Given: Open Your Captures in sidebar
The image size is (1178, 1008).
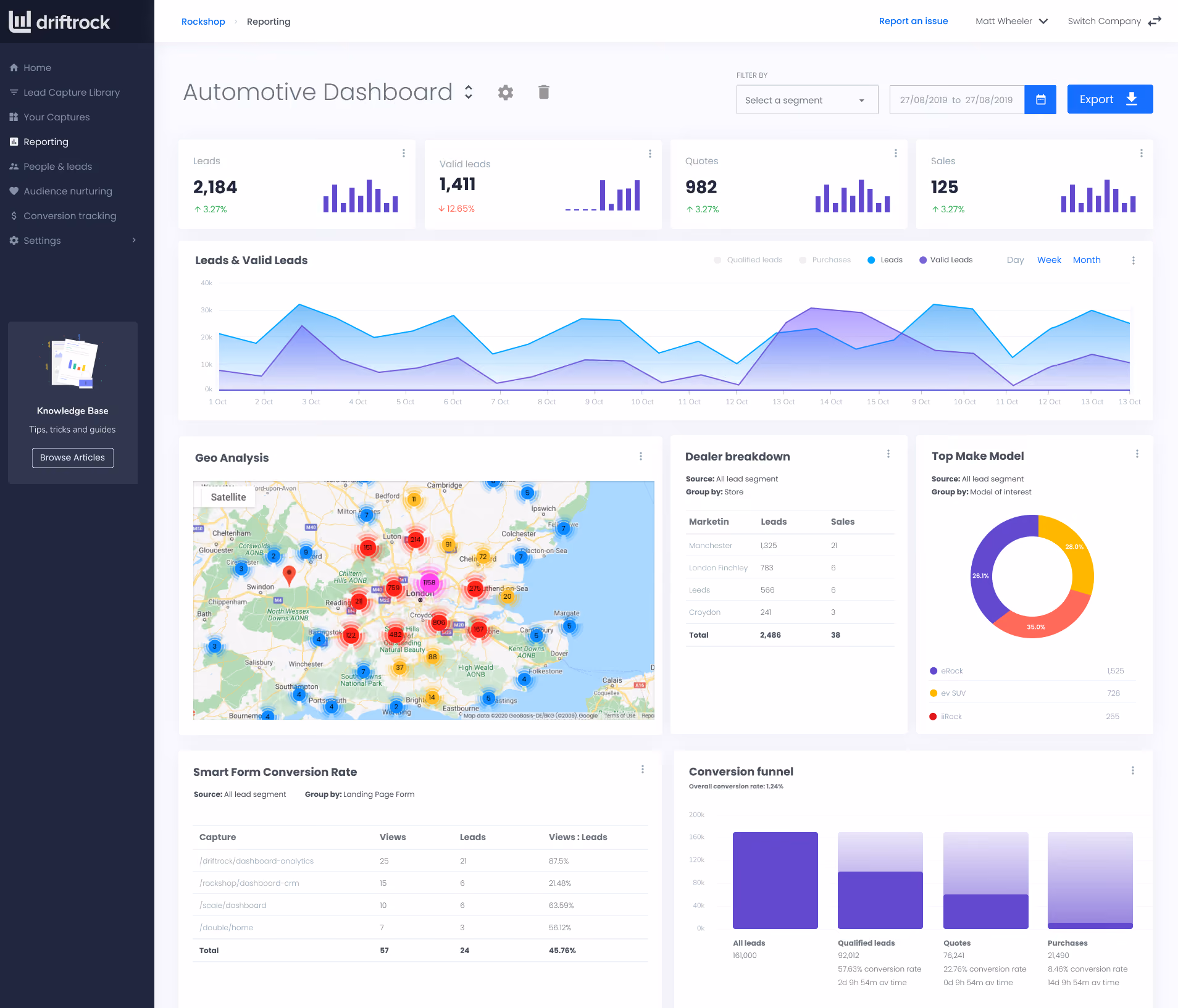Looking at the screenshot, I should 56,117.
